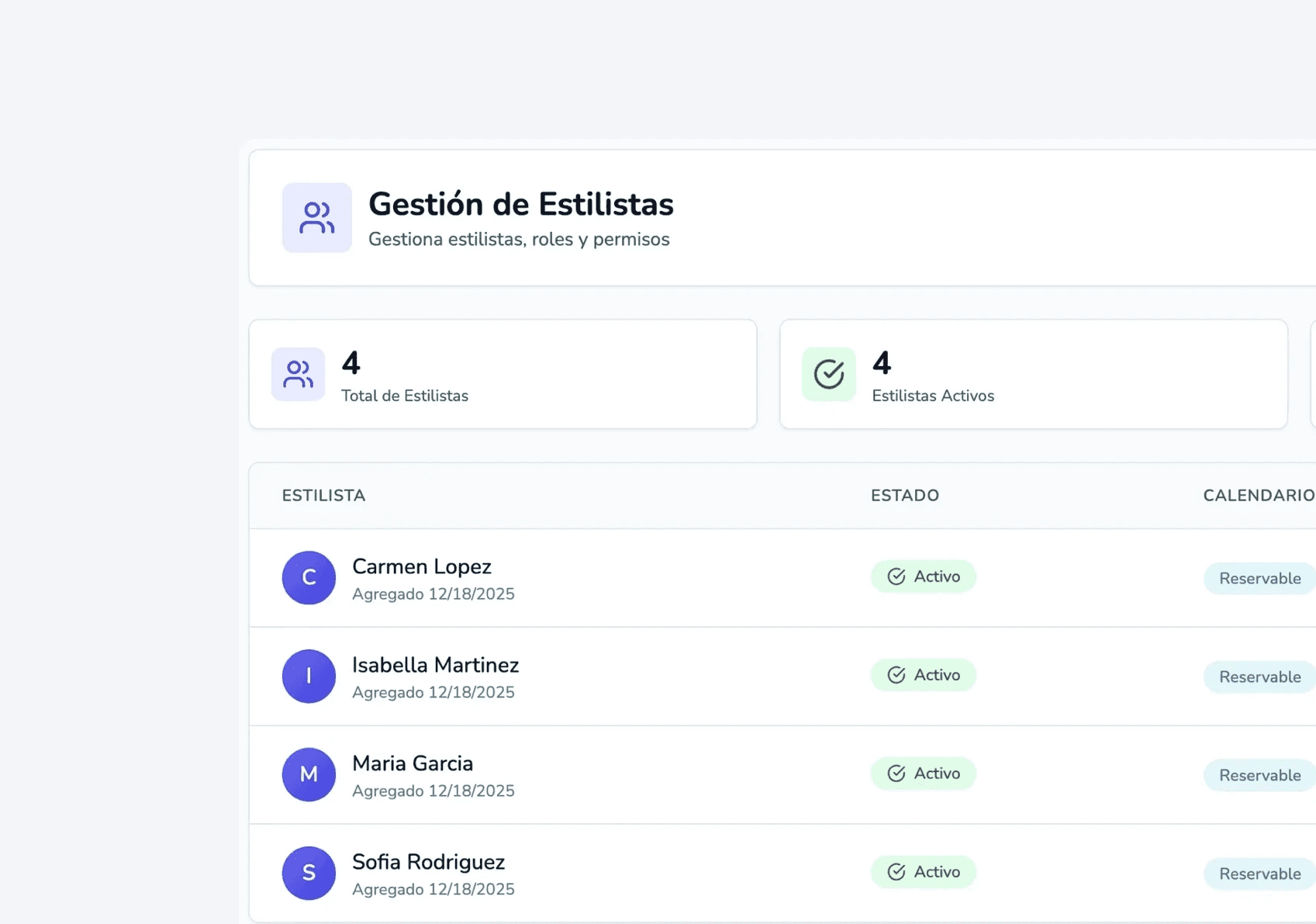Viewport: 1316px width, 924px height.
Task: Open Carmen Lopez's avatar with letter C
Action: pos(309,578)
